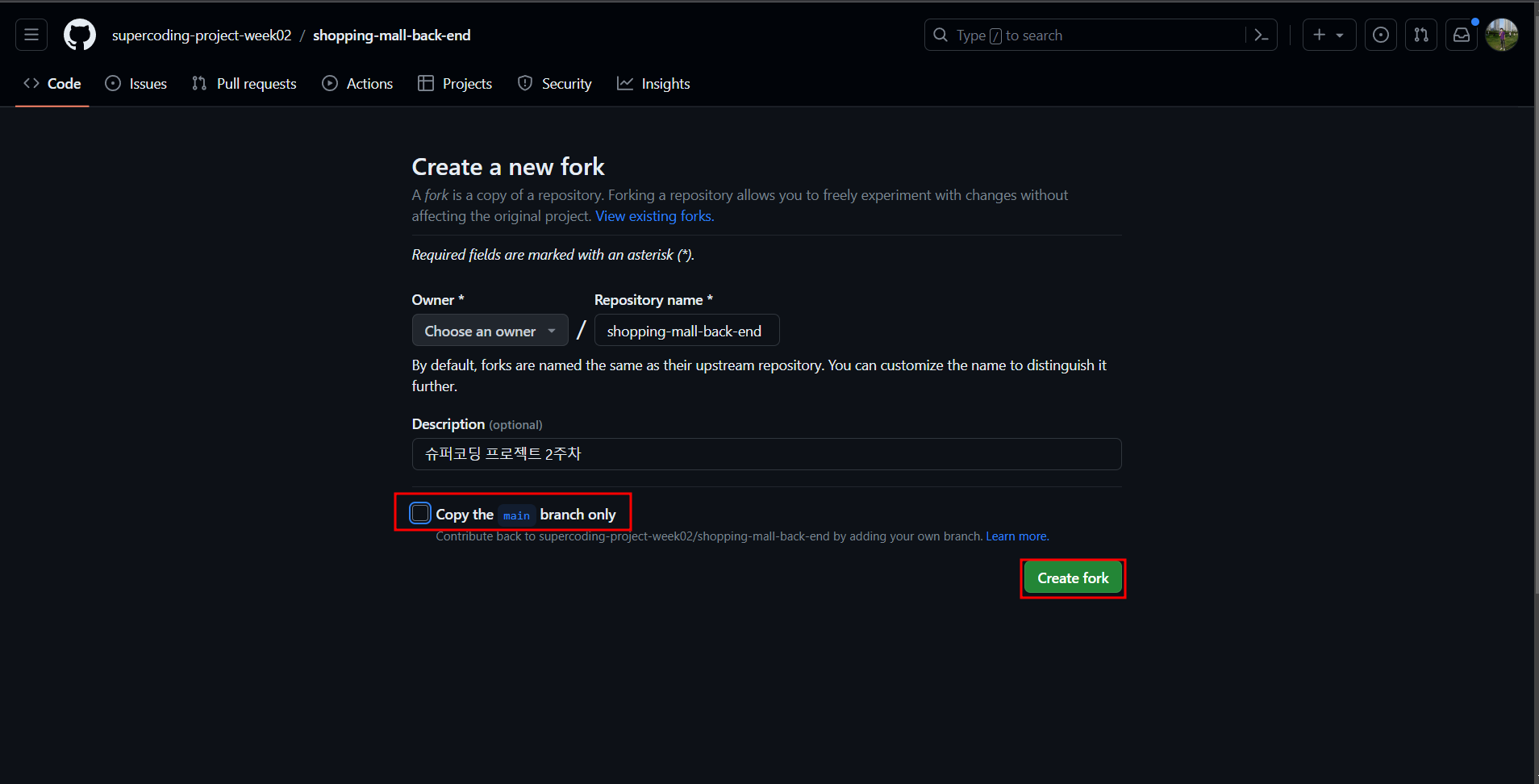Click the GitHub logo icon

click(x=79, y=35)
